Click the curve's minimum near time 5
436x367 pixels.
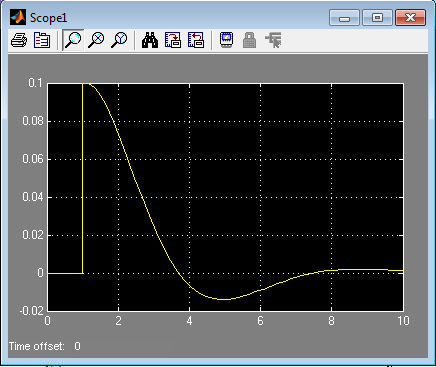coord(225,299)
